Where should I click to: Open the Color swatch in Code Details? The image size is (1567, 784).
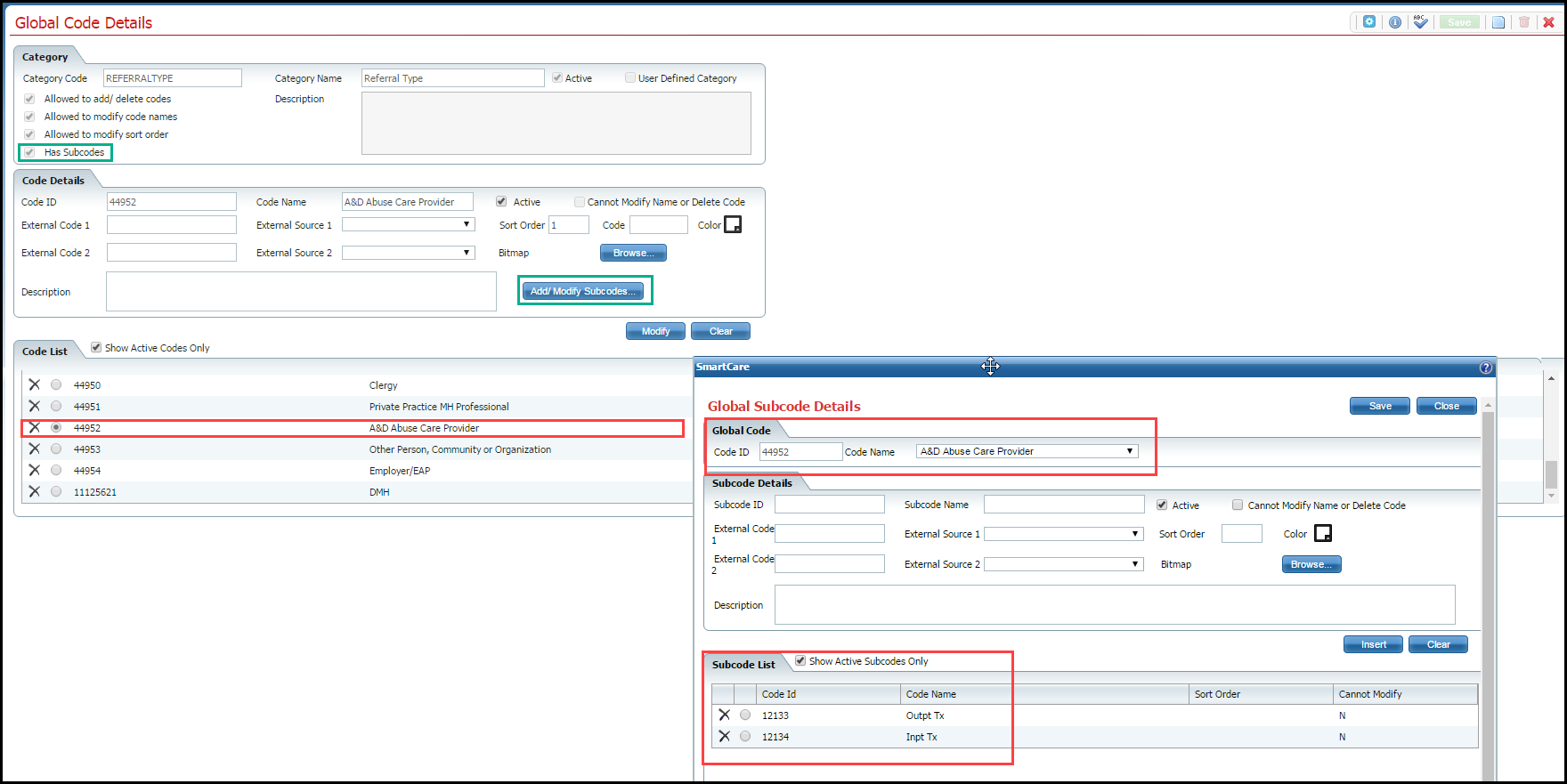click(x=732, y=225)
